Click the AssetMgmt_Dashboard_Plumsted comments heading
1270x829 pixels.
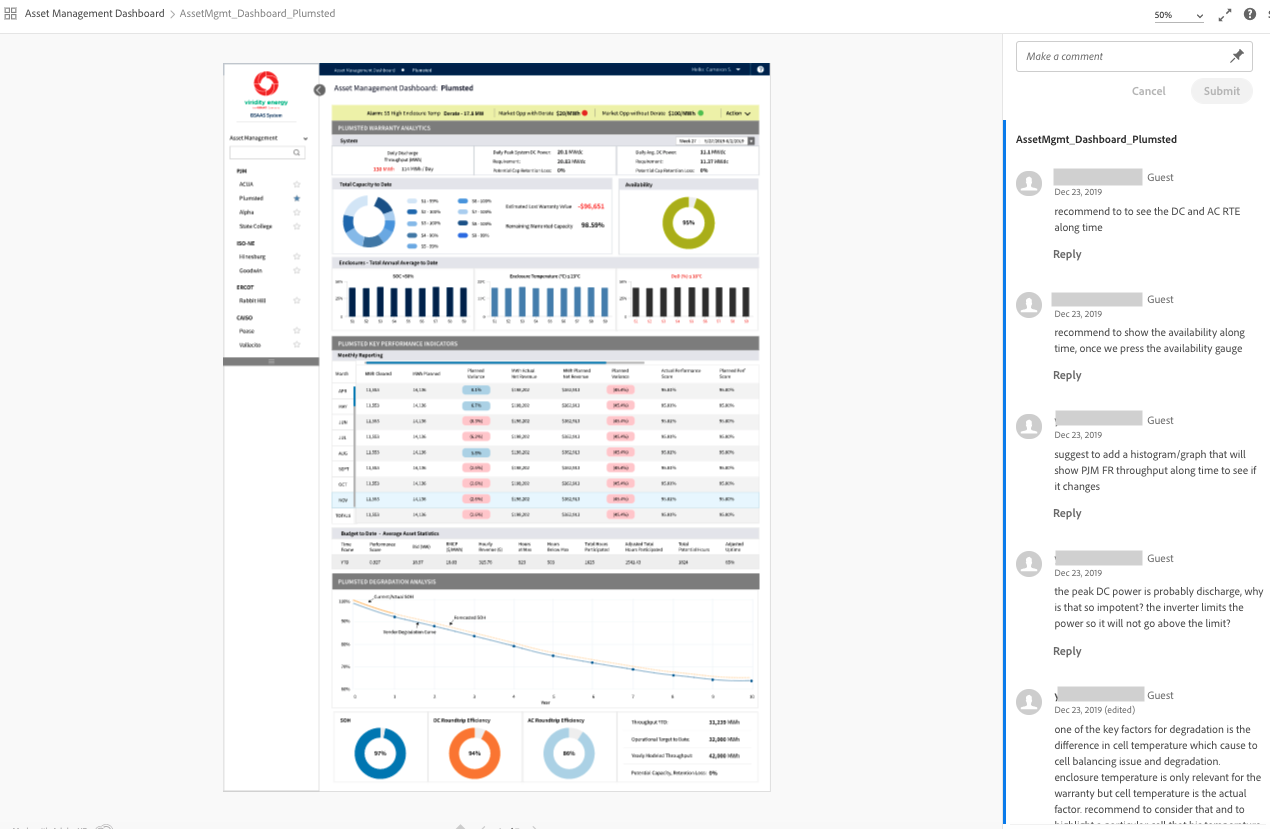(x=1096, y=139)
